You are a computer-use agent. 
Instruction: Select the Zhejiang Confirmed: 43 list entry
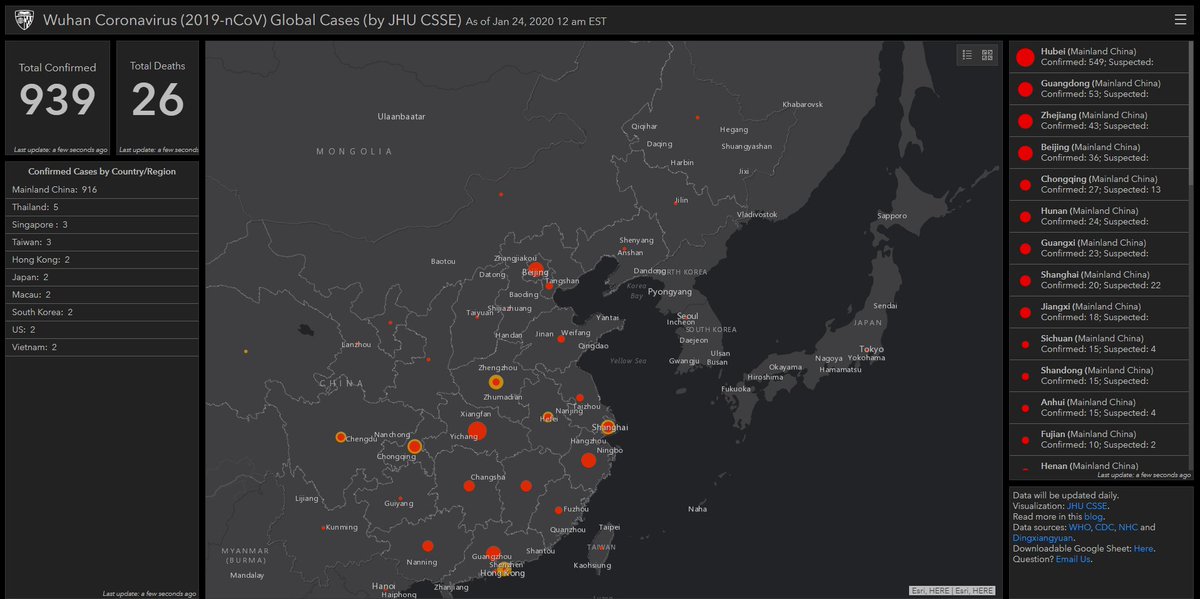(1097, 120)
